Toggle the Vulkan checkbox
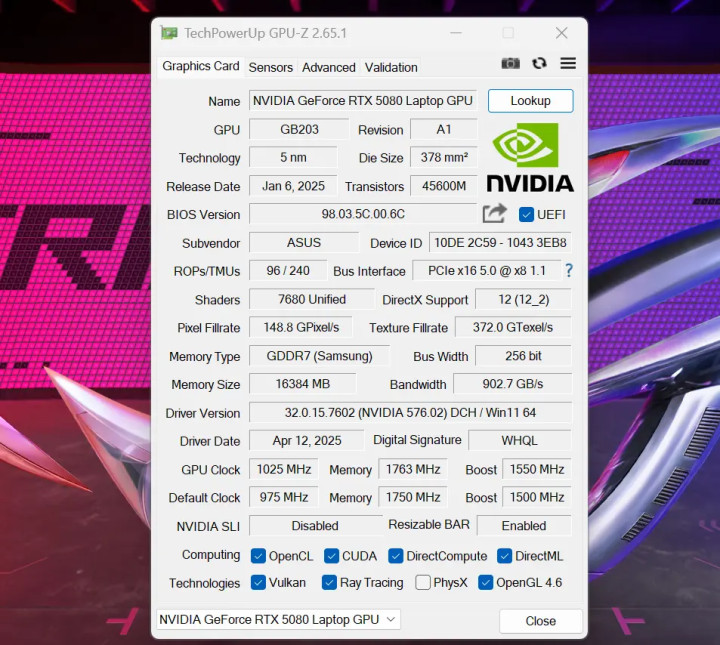 [258, 583]
